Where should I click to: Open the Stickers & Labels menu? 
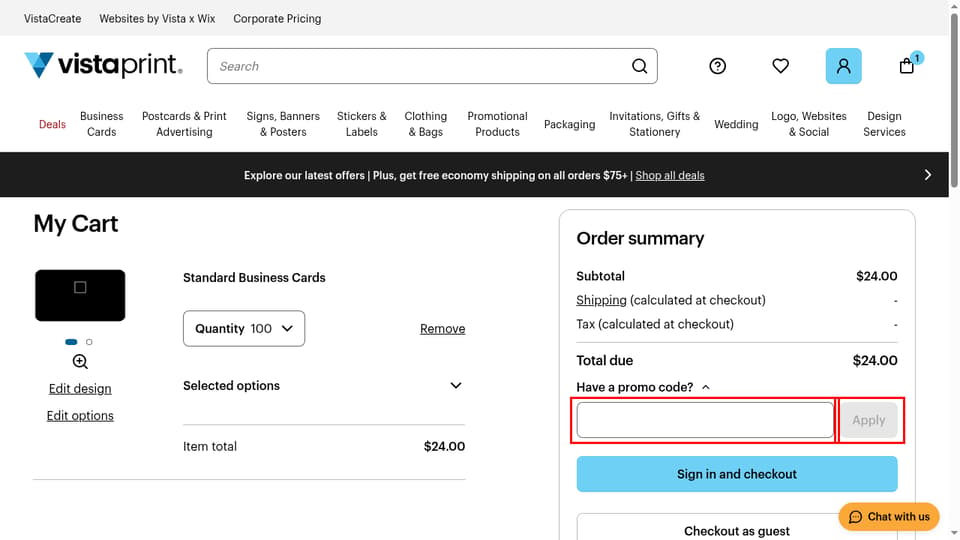pos(362,124)
